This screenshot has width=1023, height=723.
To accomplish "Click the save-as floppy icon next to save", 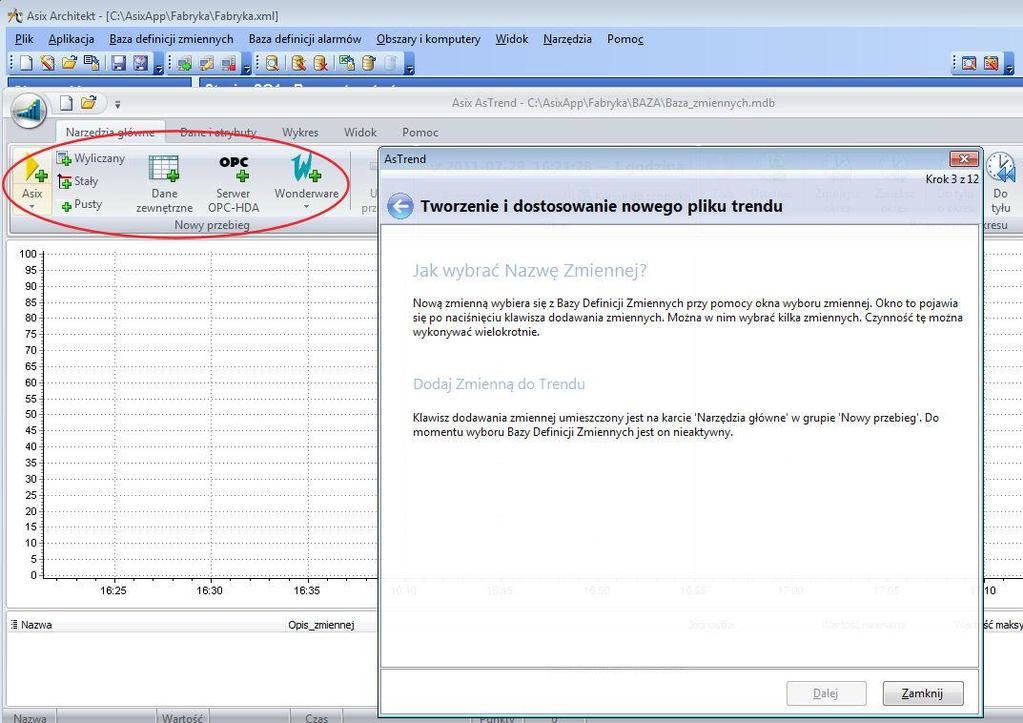I will (140, 63).
